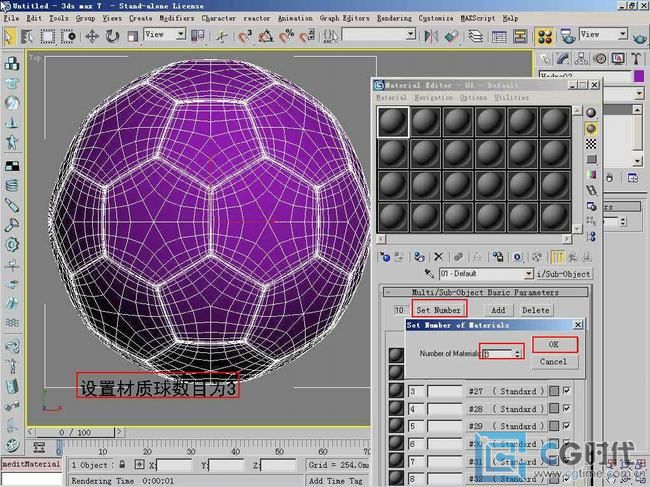Screen dimensions: 650x487
Task: Open Schematic View from main toolbar
Action: coord(520,36)
